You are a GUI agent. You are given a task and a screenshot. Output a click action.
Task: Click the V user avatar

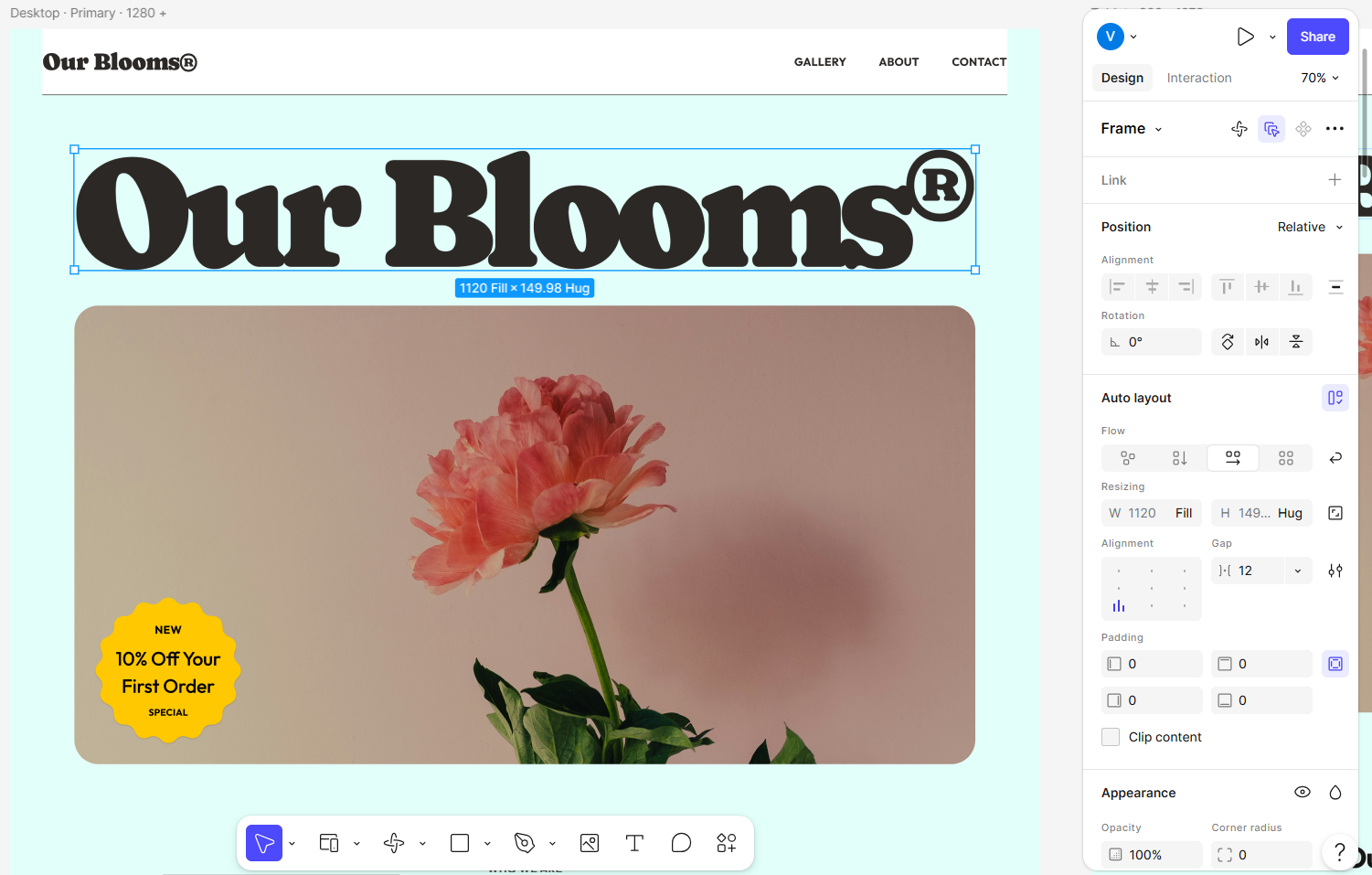[1110, 37]
